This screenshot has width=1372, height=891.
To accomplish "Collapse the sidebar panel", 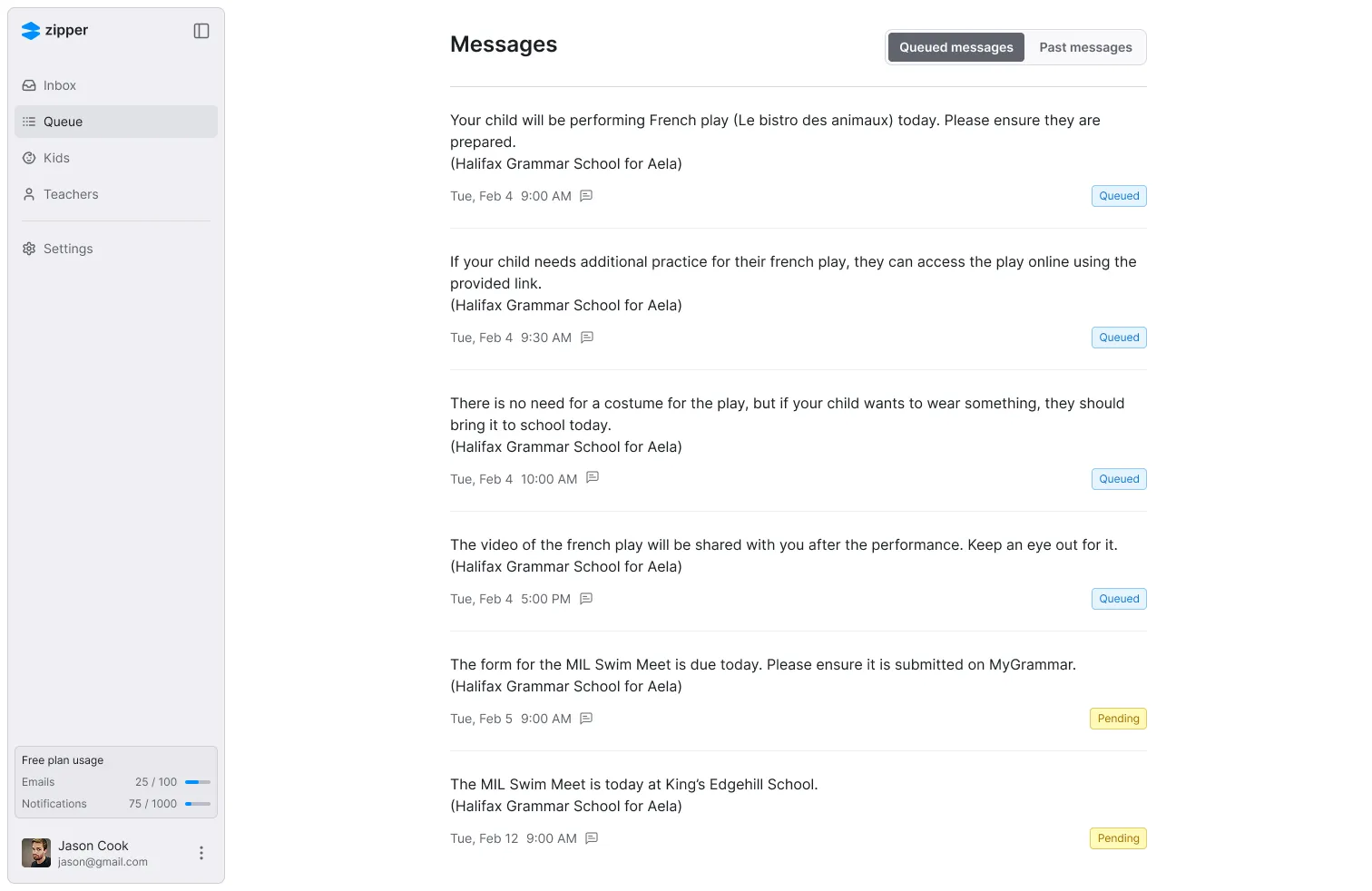I will 201,31.
